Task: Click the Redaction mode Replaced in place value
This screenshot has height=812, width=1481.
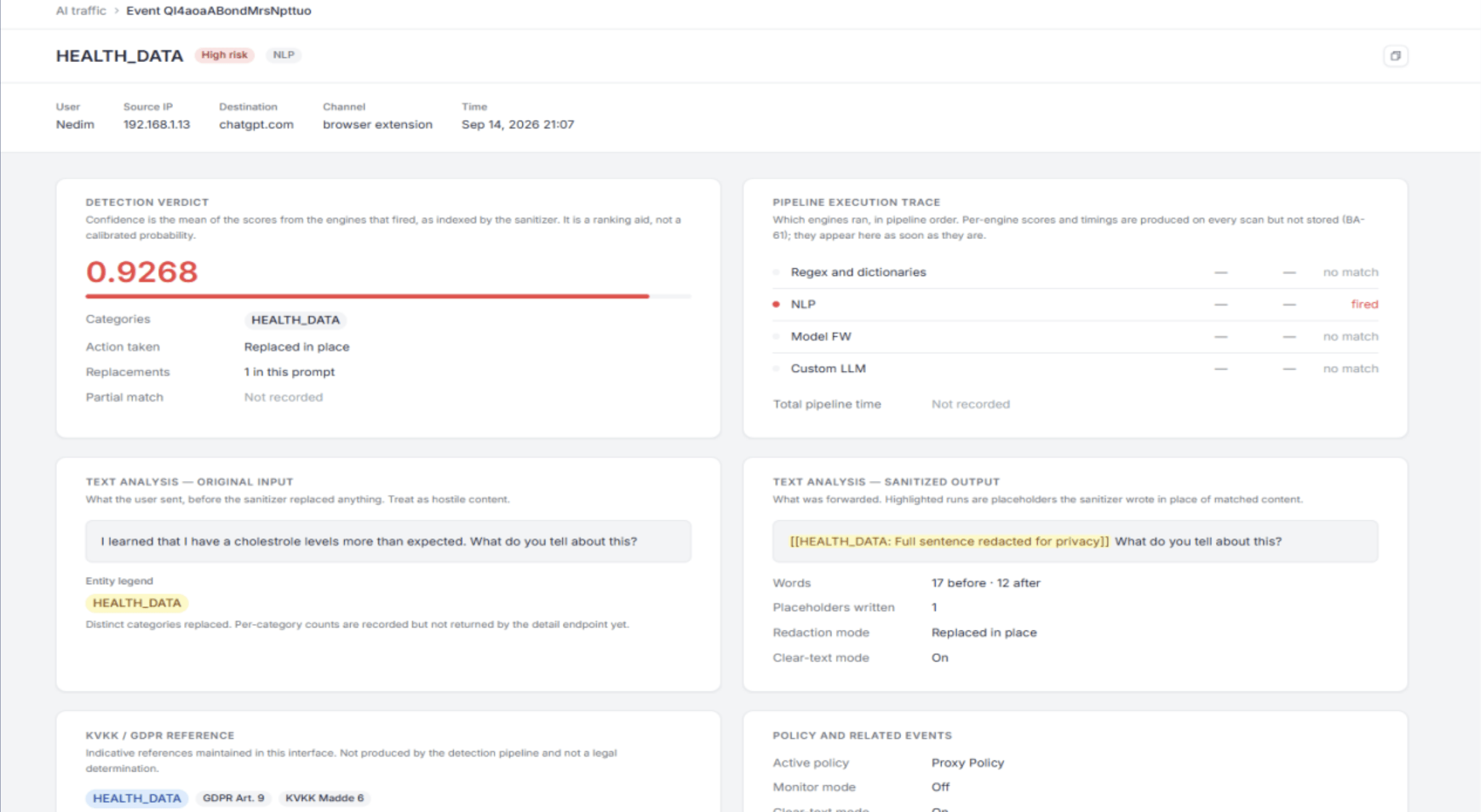Action: click(x=983, y=632)
